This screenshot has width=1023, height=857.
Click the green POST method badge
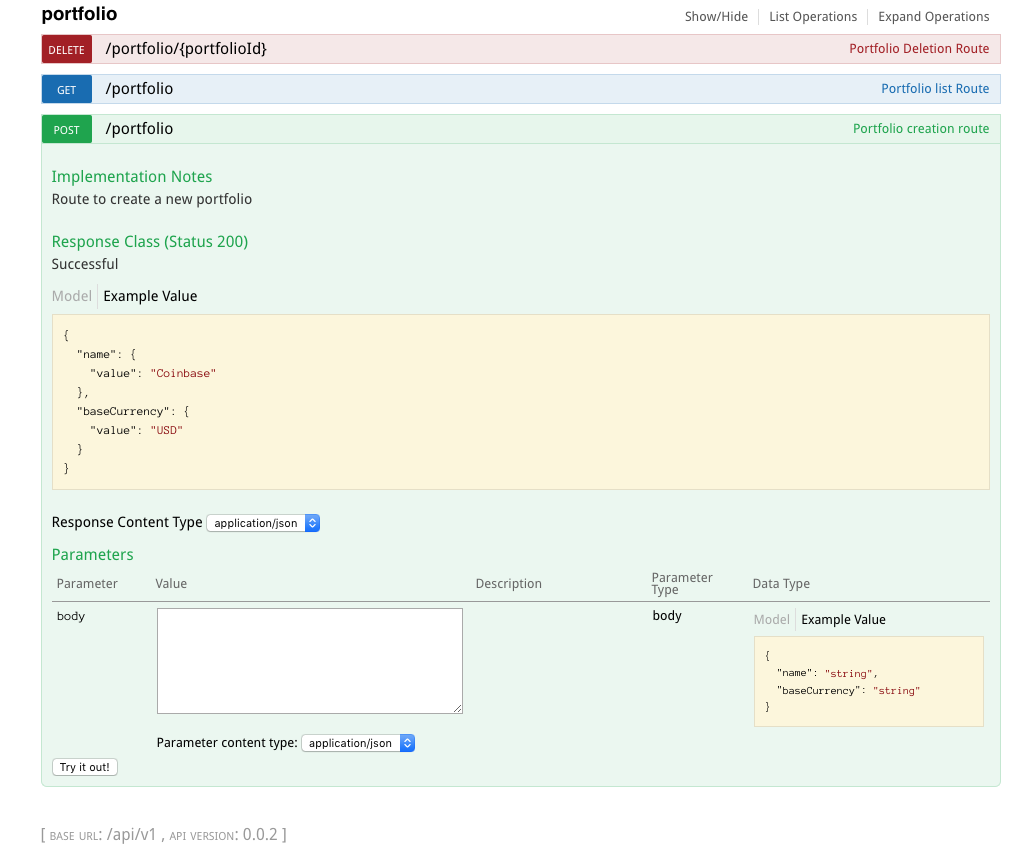67,129
